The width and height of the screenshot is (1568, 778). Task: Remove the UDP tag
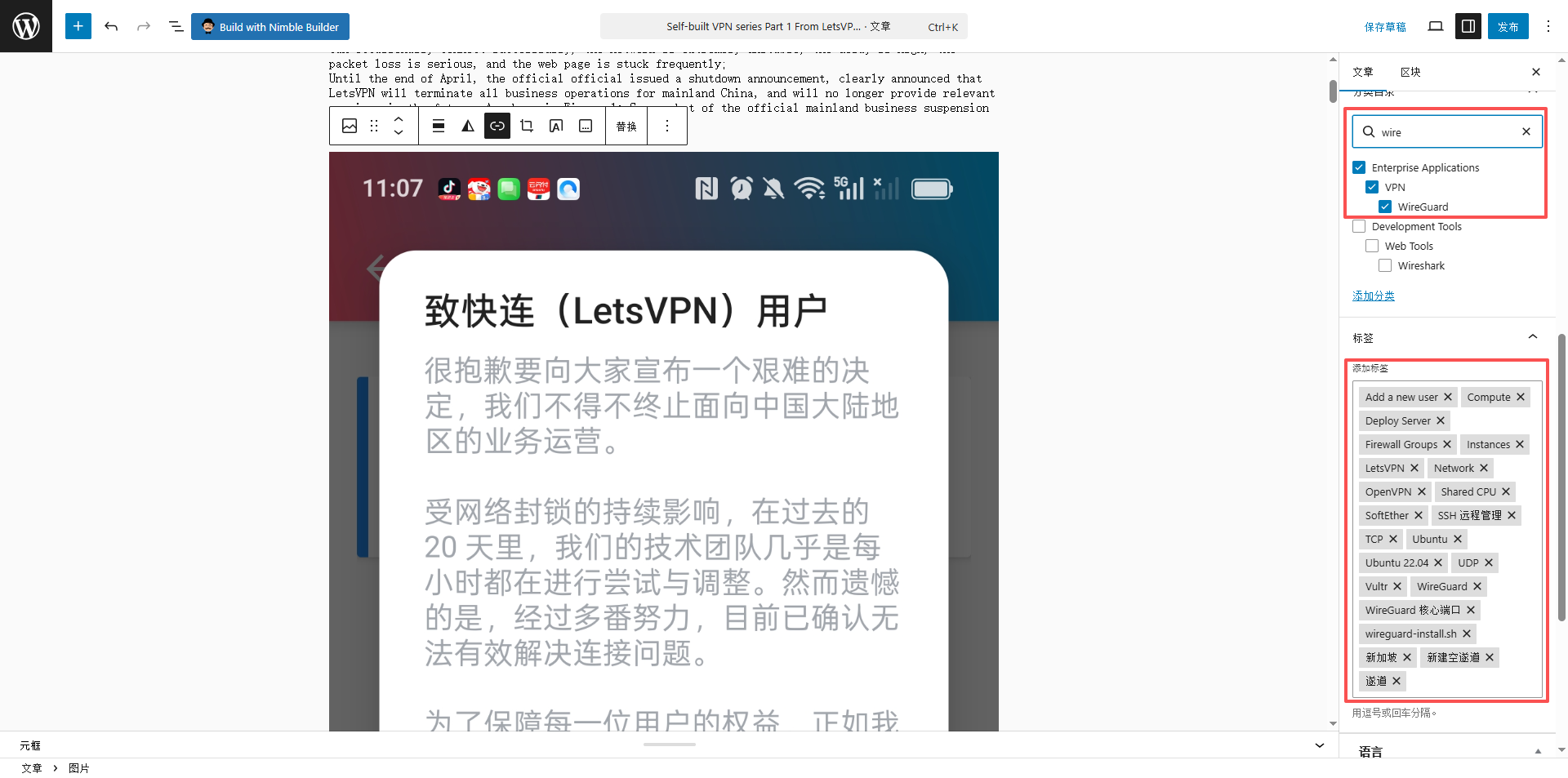(1489, 563)
